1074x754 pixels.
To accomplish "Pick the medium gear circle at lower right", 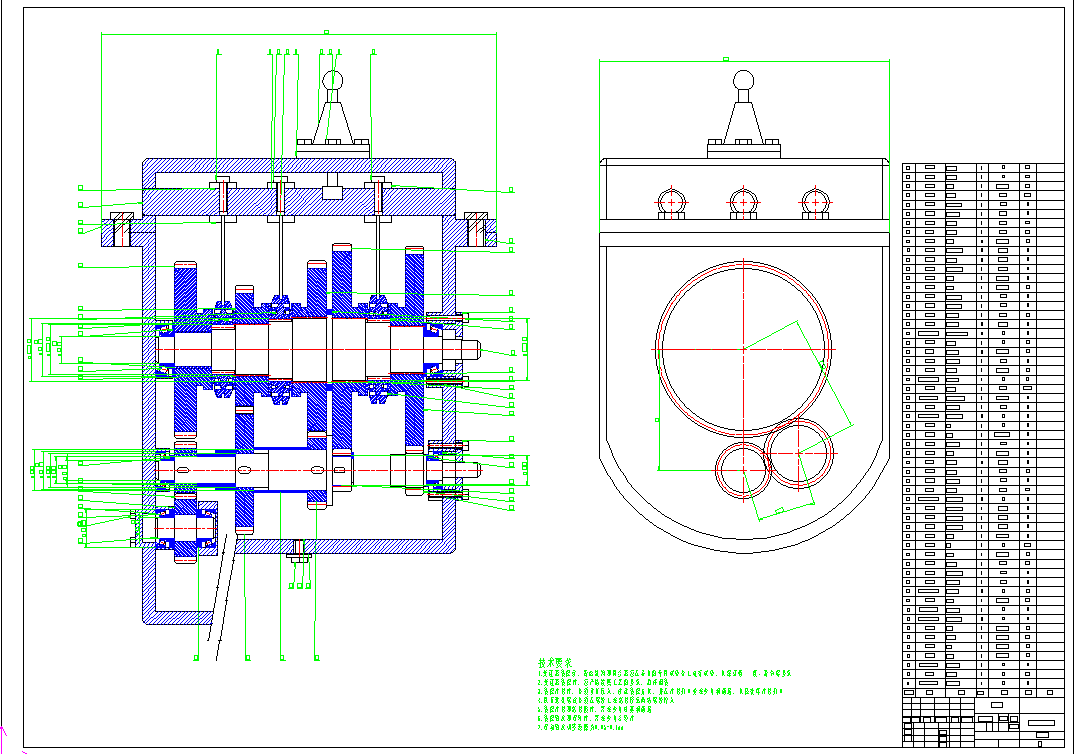I will [798, 452].
